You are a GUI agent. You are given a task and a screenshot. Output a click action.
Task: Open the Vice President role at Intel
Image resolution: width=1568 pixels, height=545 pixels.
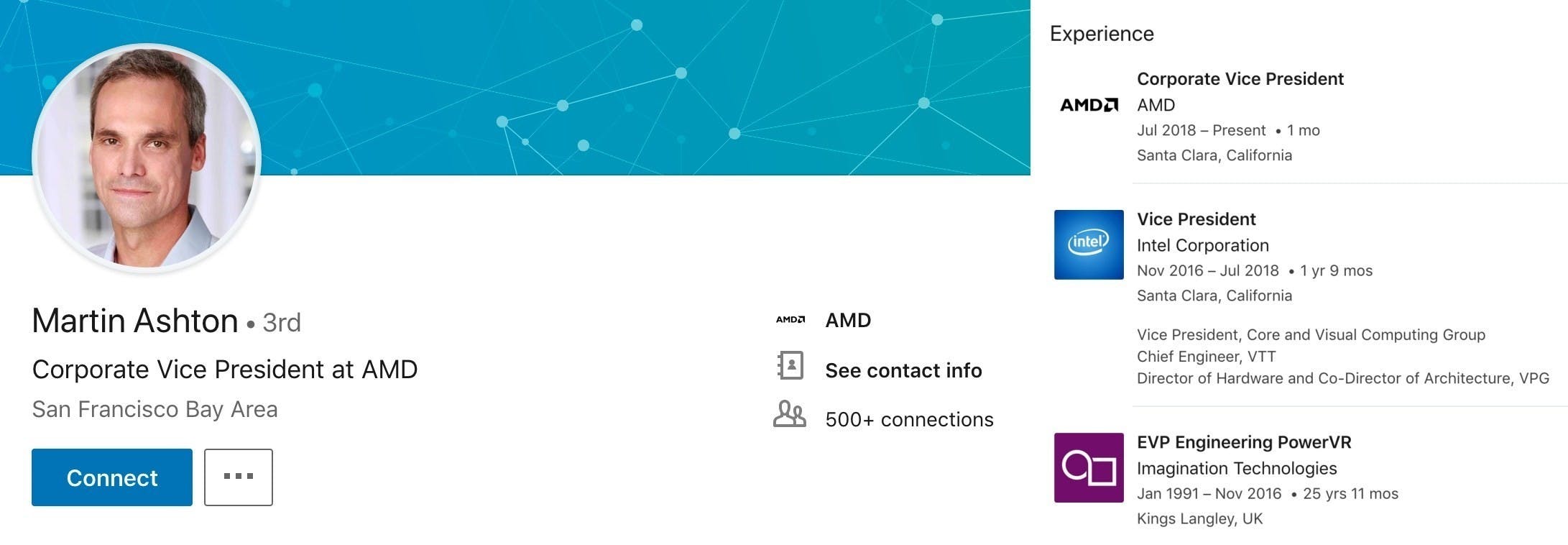pos(1196,219)
